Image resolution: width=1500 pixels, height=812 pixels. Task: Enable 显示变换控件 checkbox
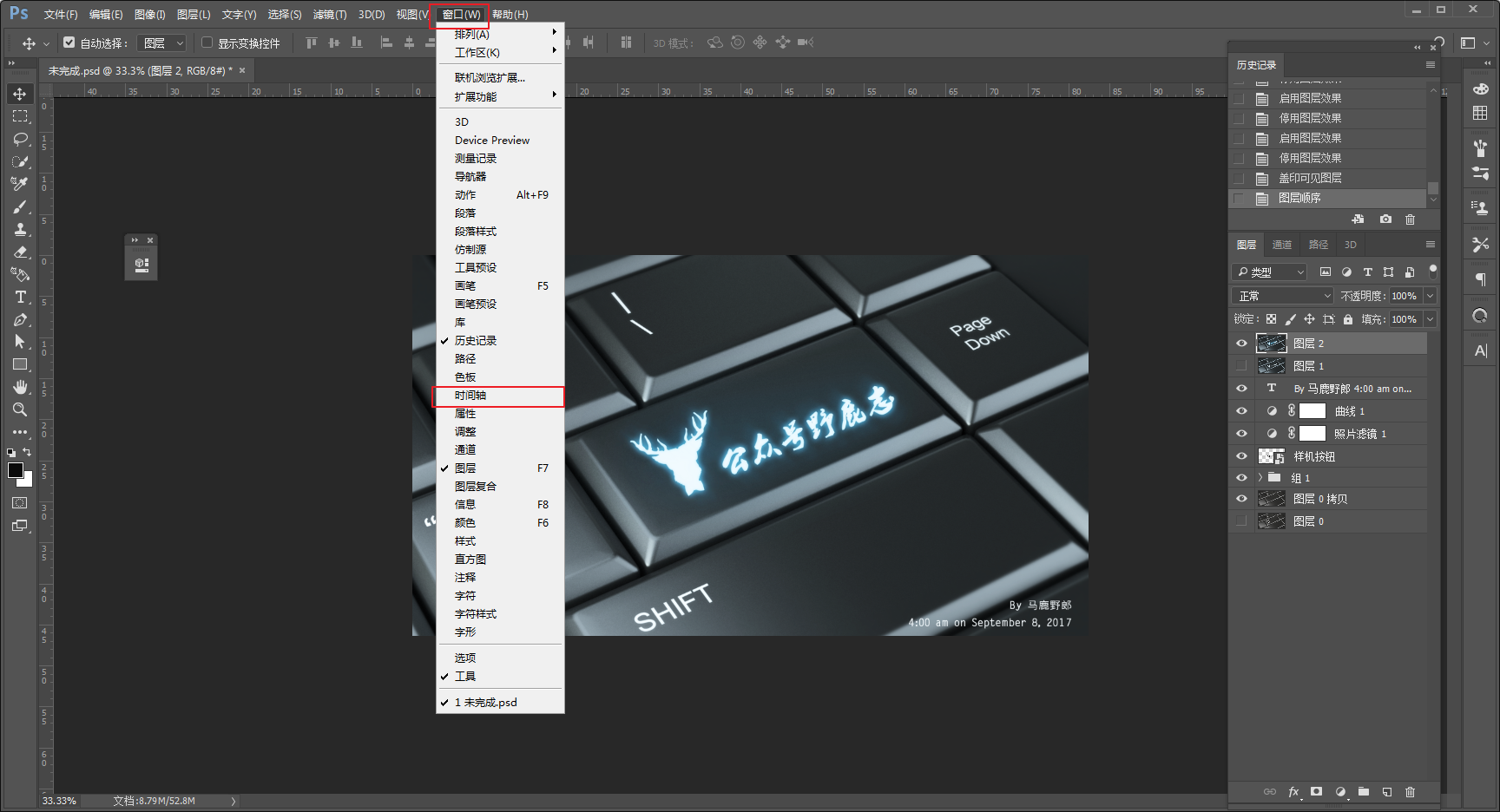tap(207, 42)
